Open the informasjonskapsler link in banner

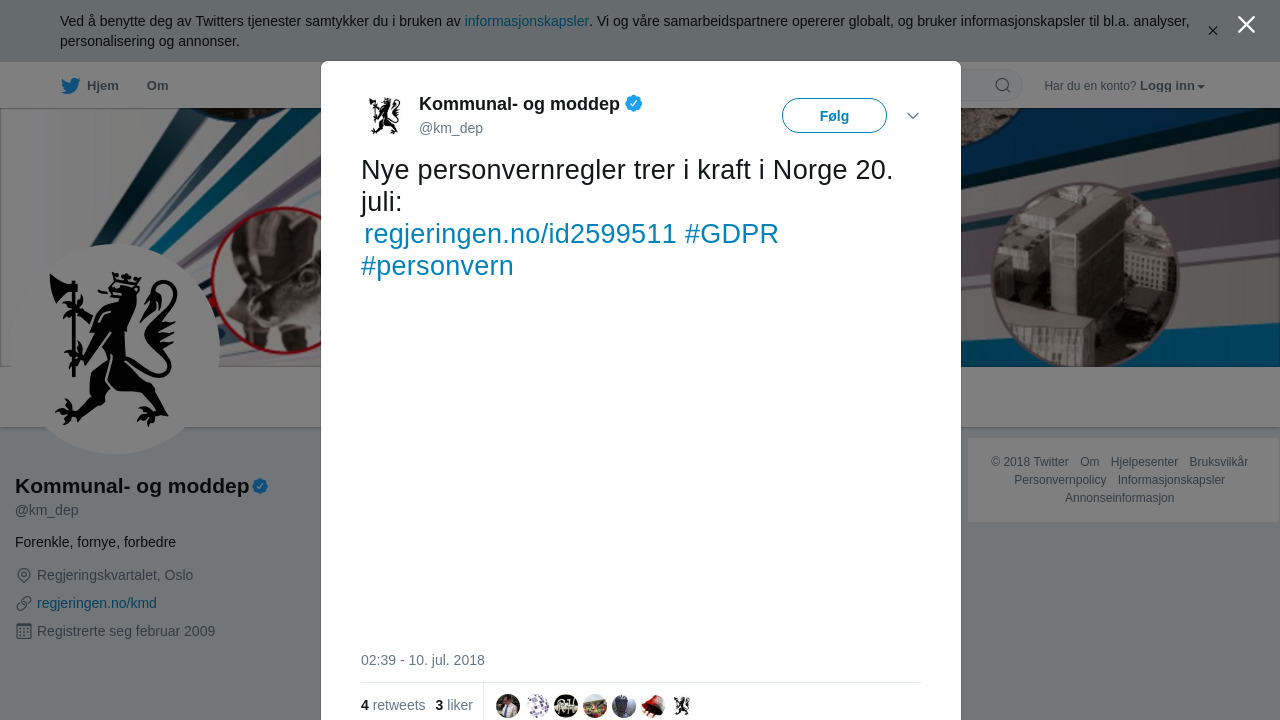tap(527, 21)
